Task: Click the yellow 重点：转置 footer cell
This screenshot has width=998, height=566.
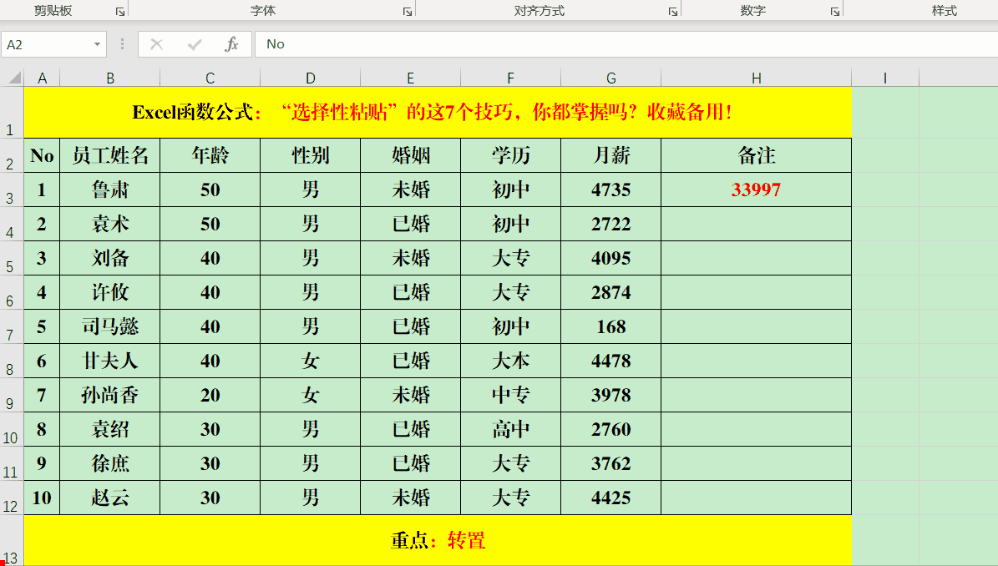Action: pyautogui.click(x=438, y=541)
